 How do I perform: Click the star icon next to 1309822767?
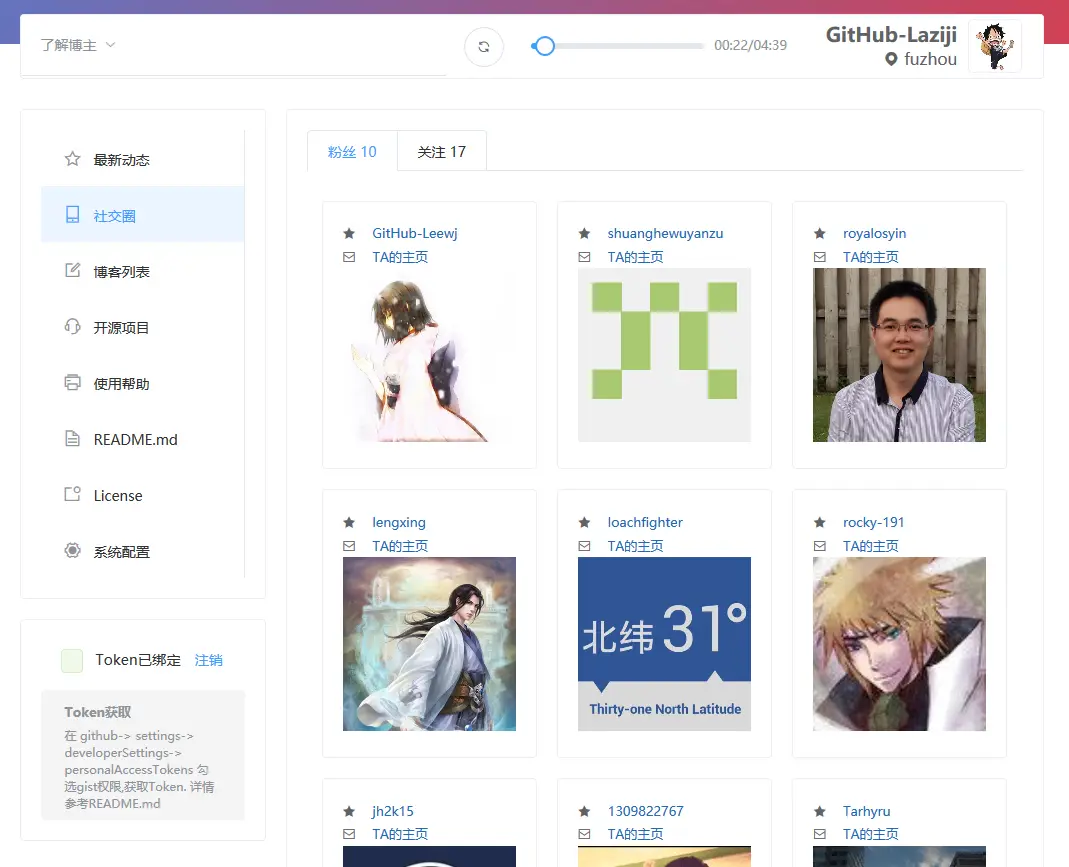584,812
